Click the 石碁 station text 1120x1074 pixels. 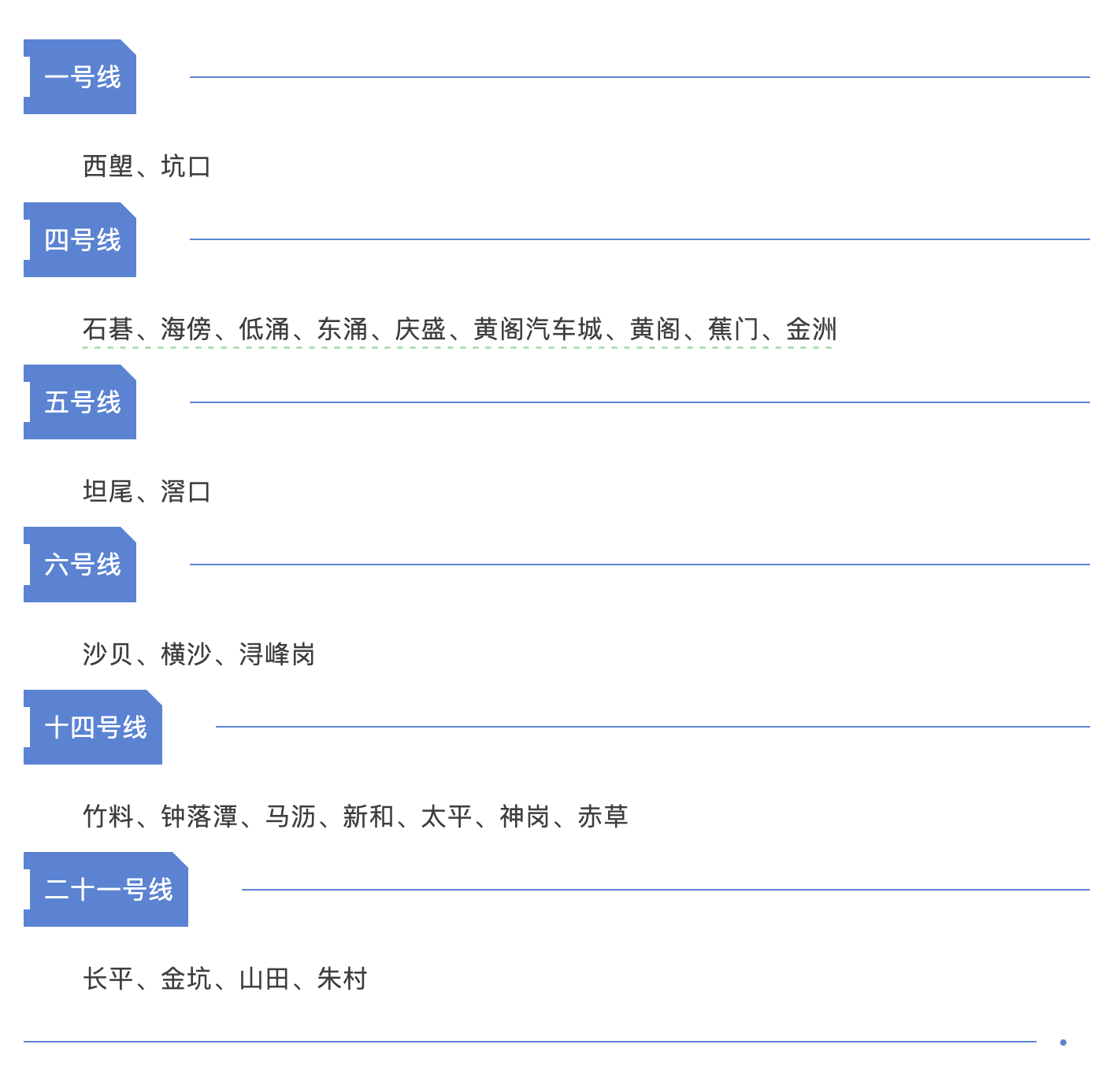coord(108,329)
